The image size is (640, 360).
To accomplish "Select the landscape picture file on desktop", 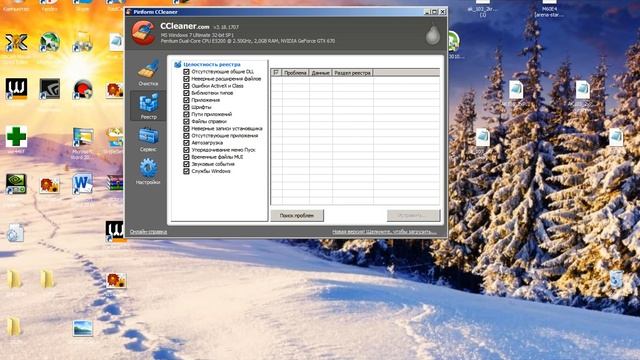I will point(83,328).
